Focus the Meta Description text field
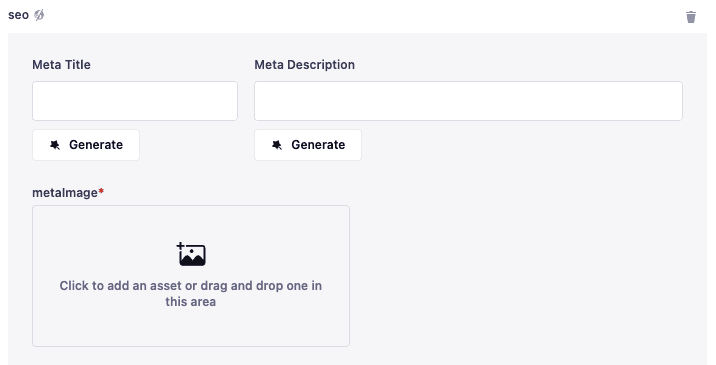Image resolution: width=716 pixels, height=365 pixels. (x=468, y=101)
